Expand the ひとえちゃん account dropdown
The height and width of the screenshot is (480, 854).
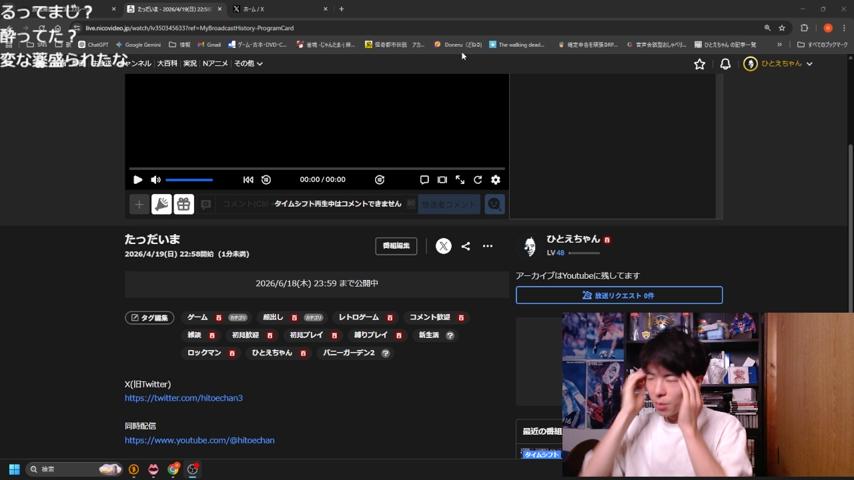point(779,64)
